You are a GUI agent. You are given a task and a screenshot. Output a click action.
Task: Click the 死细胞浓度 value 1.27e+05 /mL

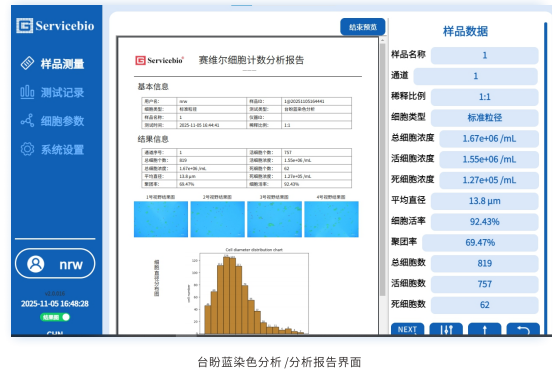pos(489,180)
